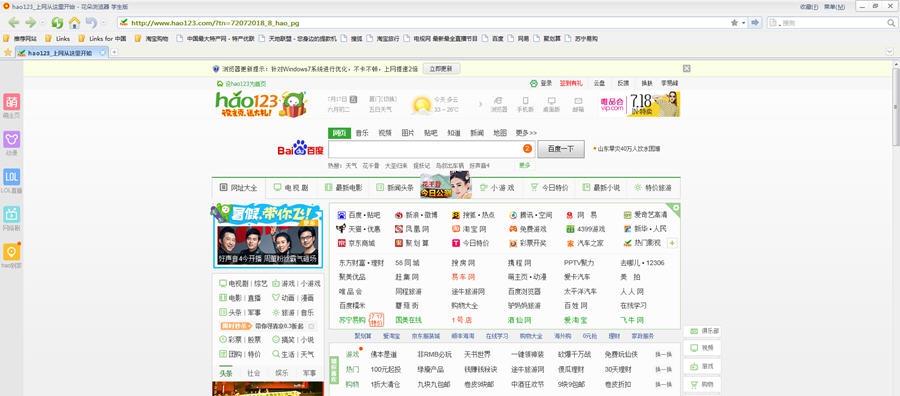Click the Baidu paw logo
The image size is (900, 396).
(x=300, y=148)
